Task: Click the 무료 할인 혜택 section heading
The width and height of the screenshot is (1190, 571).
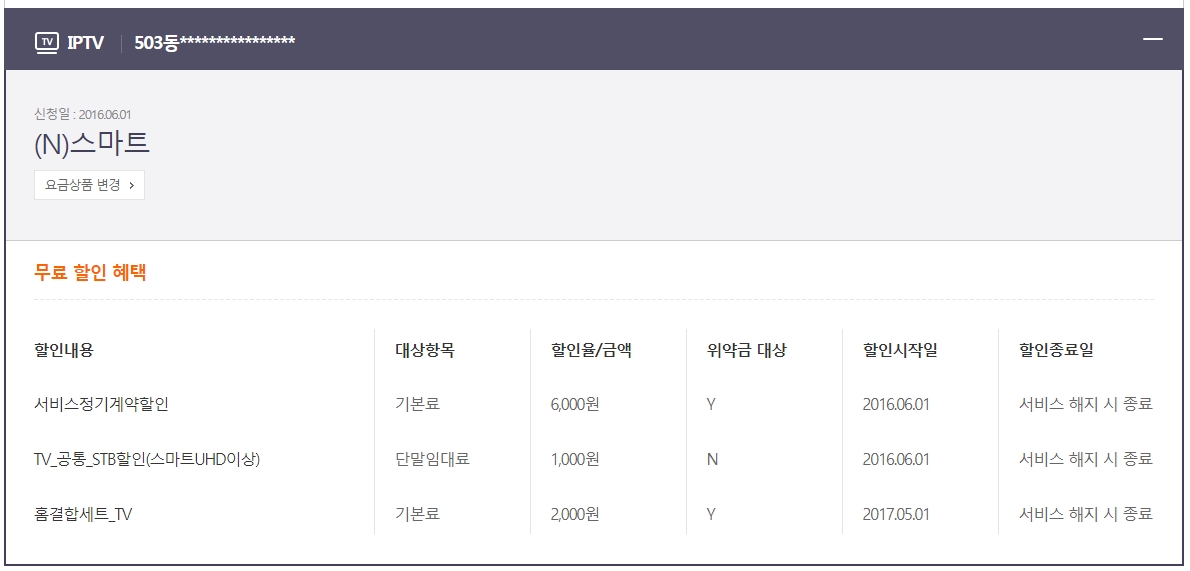Action: coord(90,271)
